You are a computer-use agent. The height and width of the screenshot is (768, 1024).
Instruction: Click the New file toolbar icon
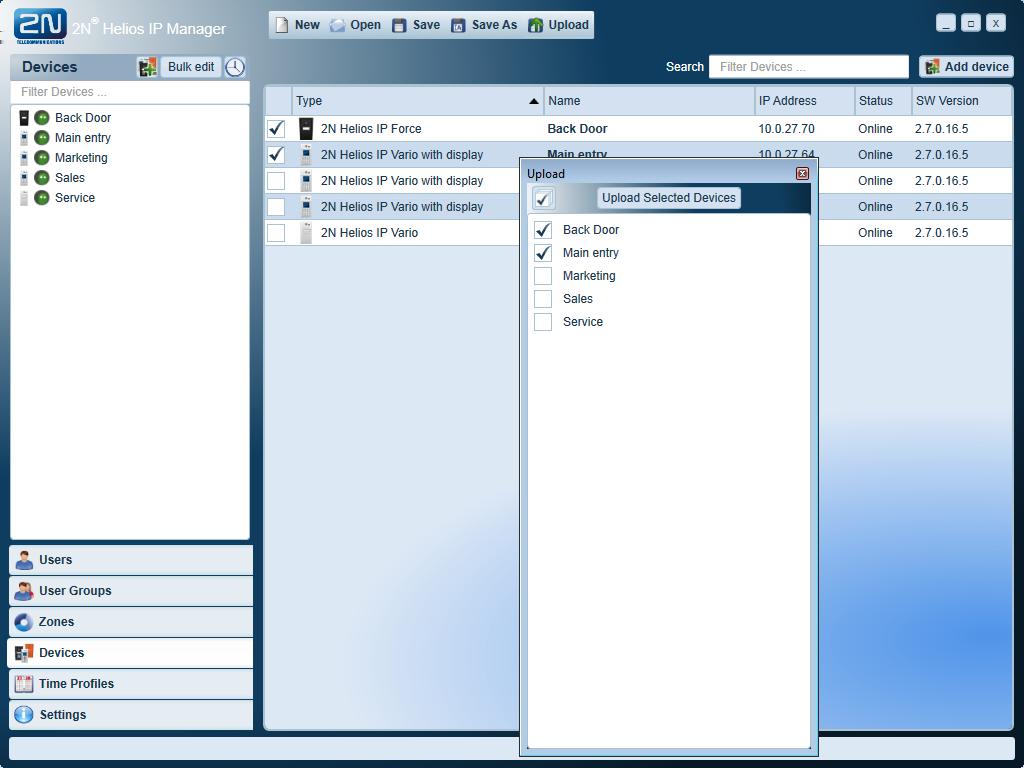[x=282, y=25]
